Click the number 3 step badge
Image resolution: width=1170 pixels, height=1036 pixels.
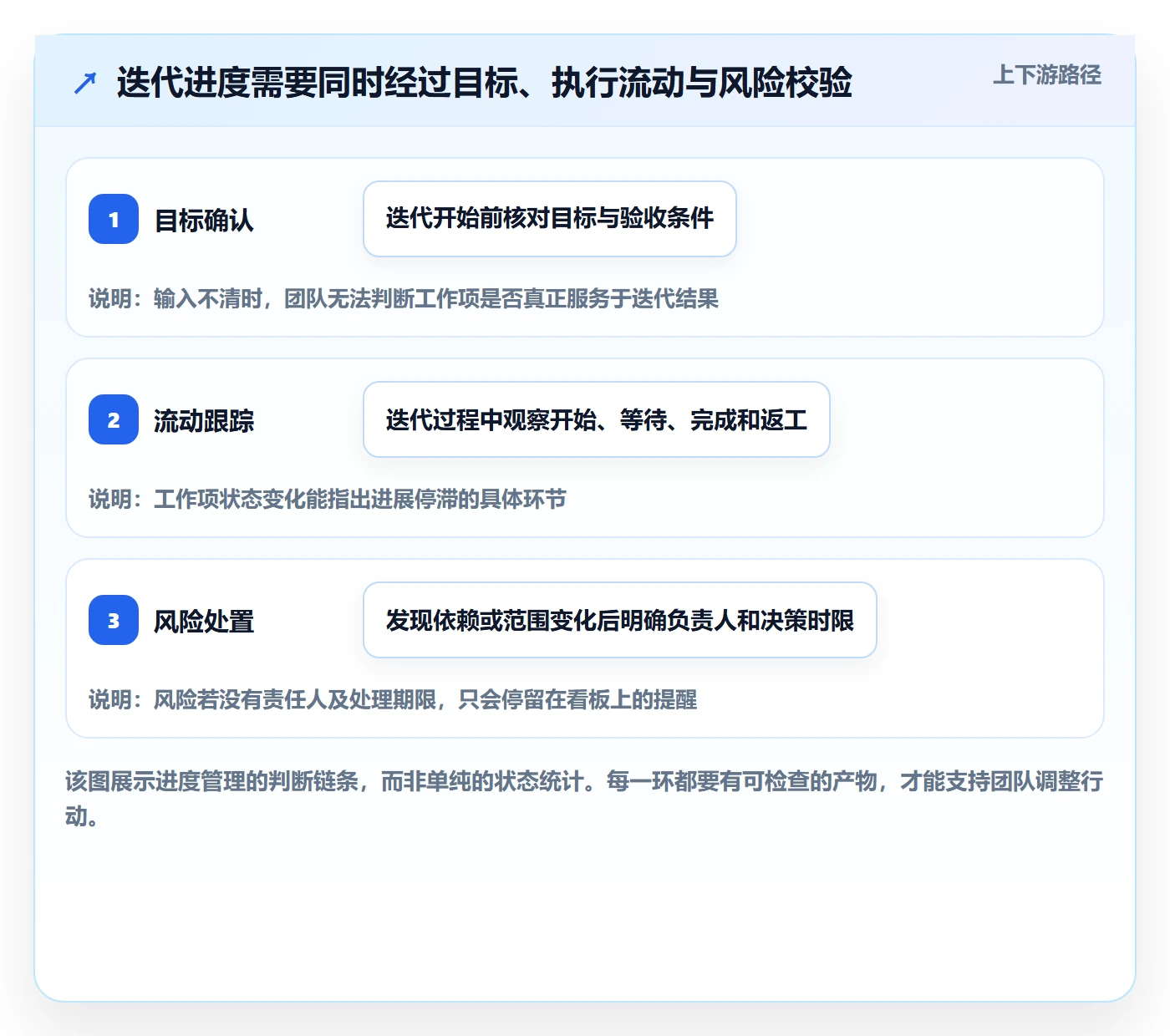point(114,620)
